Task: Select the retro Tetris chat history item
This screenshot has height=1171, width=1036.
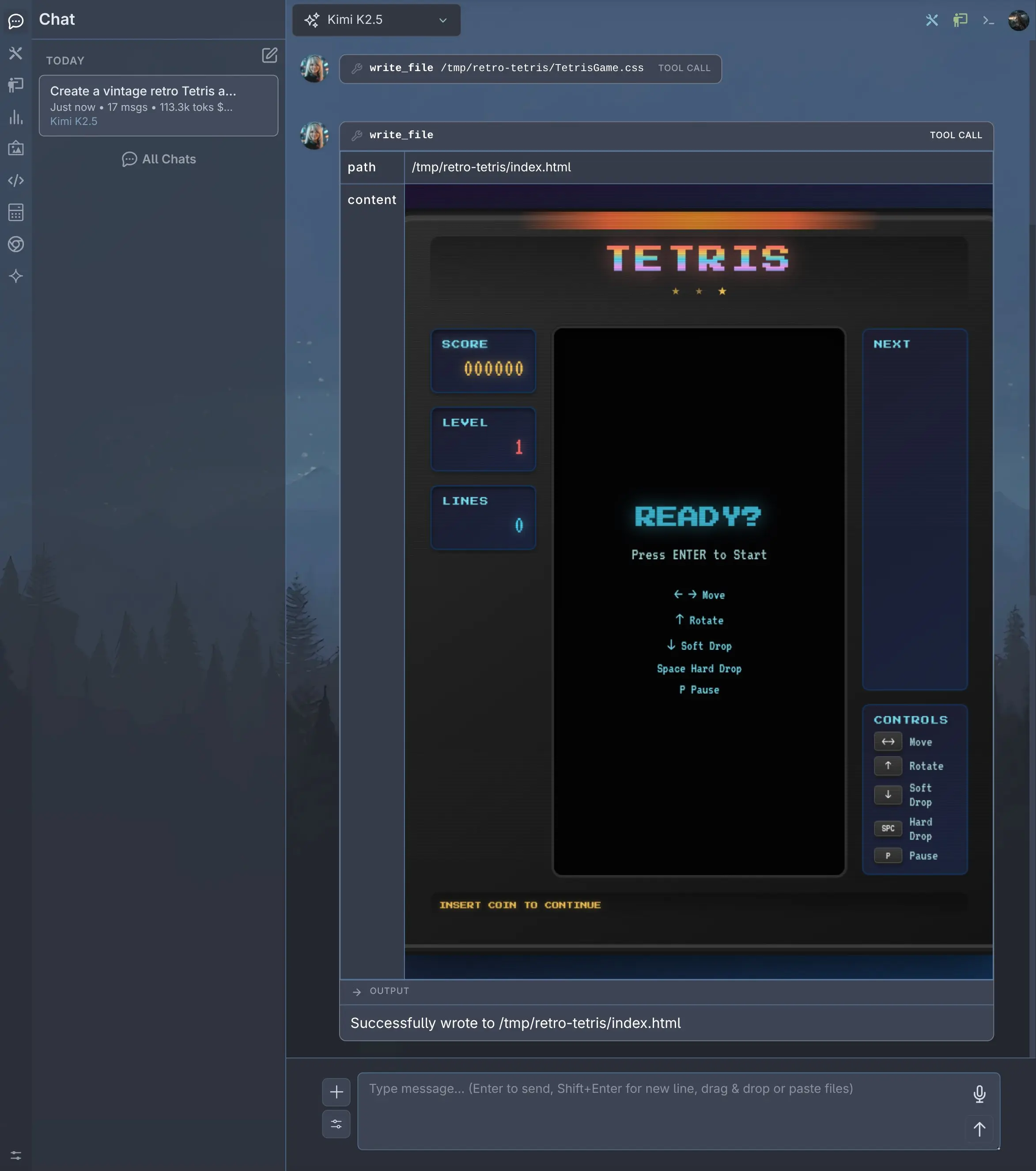Action: tap(158, 106)
